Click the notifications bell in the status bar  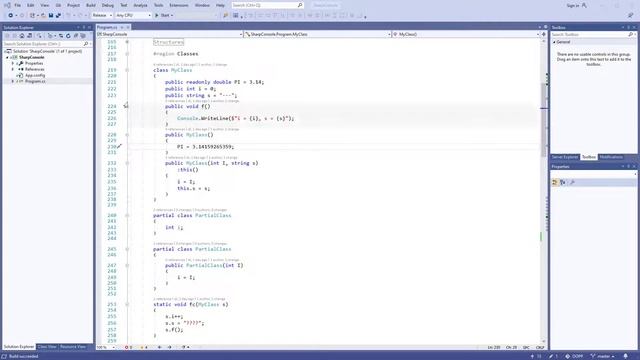[626, 356]
